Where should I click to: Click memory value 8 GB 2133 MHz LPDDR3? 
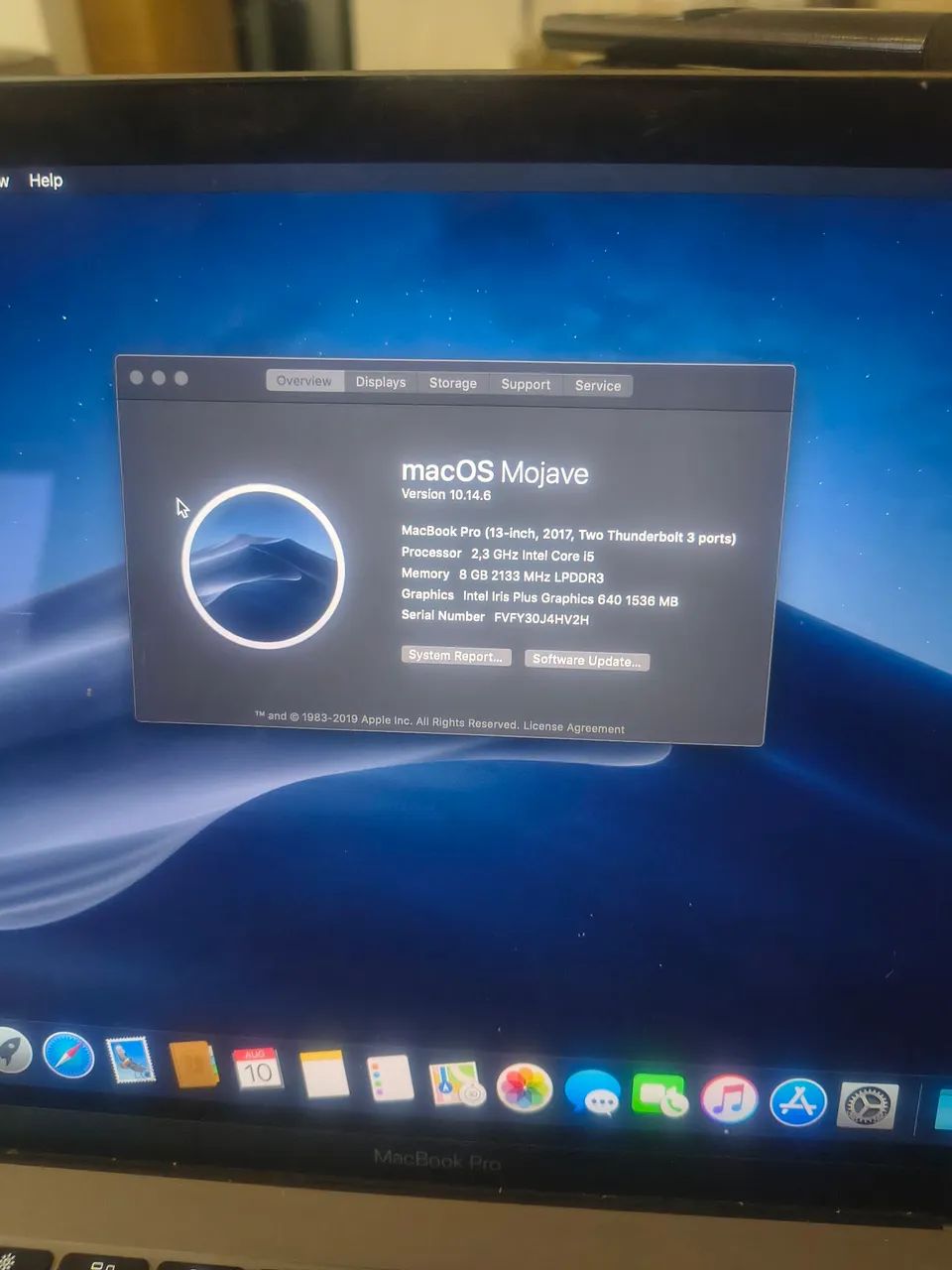(x=531, y=576)
